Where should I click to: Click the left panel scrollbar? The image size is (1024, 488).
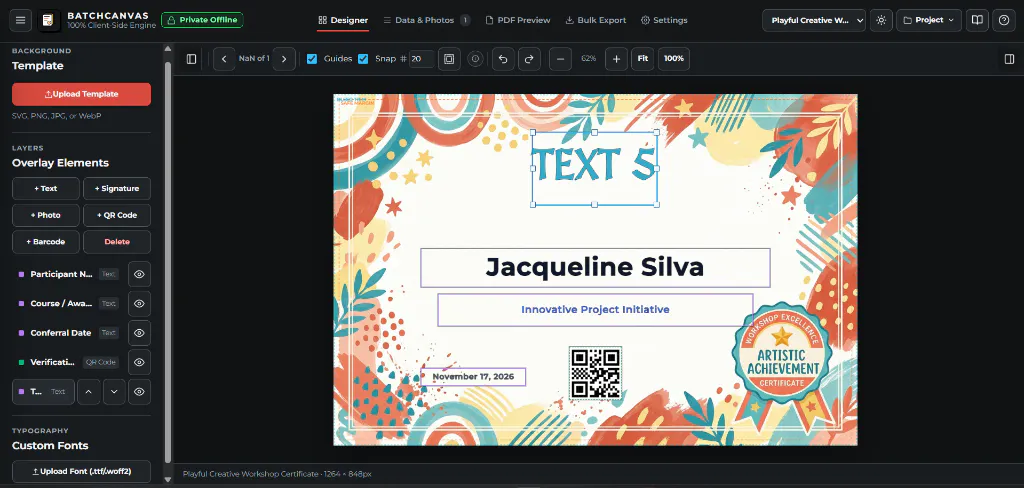click(168, 261)
